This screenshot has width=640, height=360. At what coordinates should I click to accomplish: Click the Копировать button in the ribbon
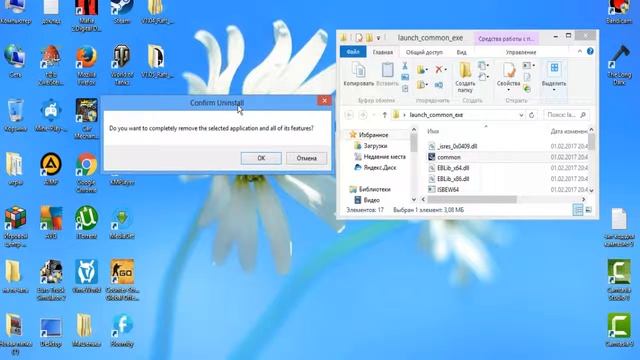(x=358, y=74)
